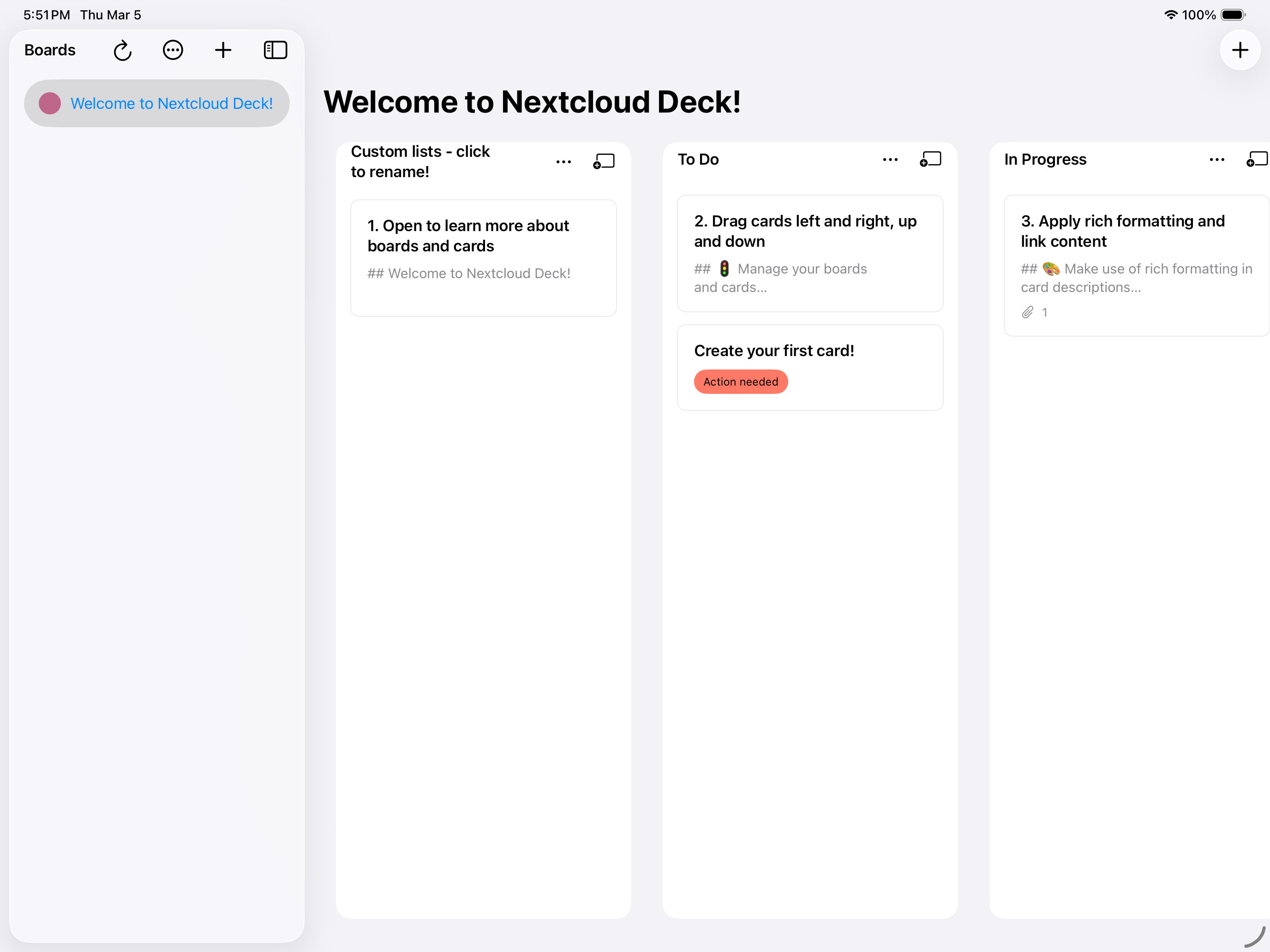Open options menu for Custom lists column
This screenshot has height=952, width=1270.
(563, 162)
